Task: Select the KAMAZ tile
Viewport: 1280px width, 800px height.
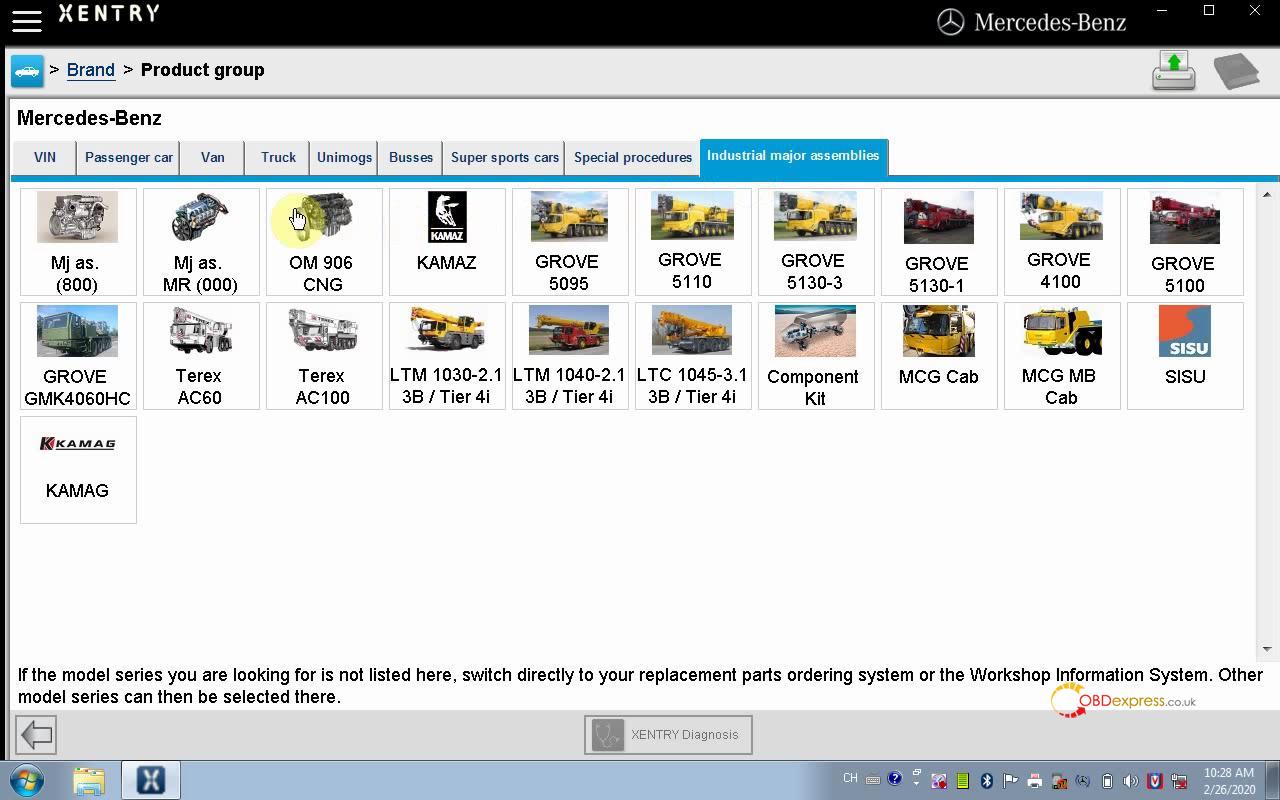Action: (x=447, y=242)
